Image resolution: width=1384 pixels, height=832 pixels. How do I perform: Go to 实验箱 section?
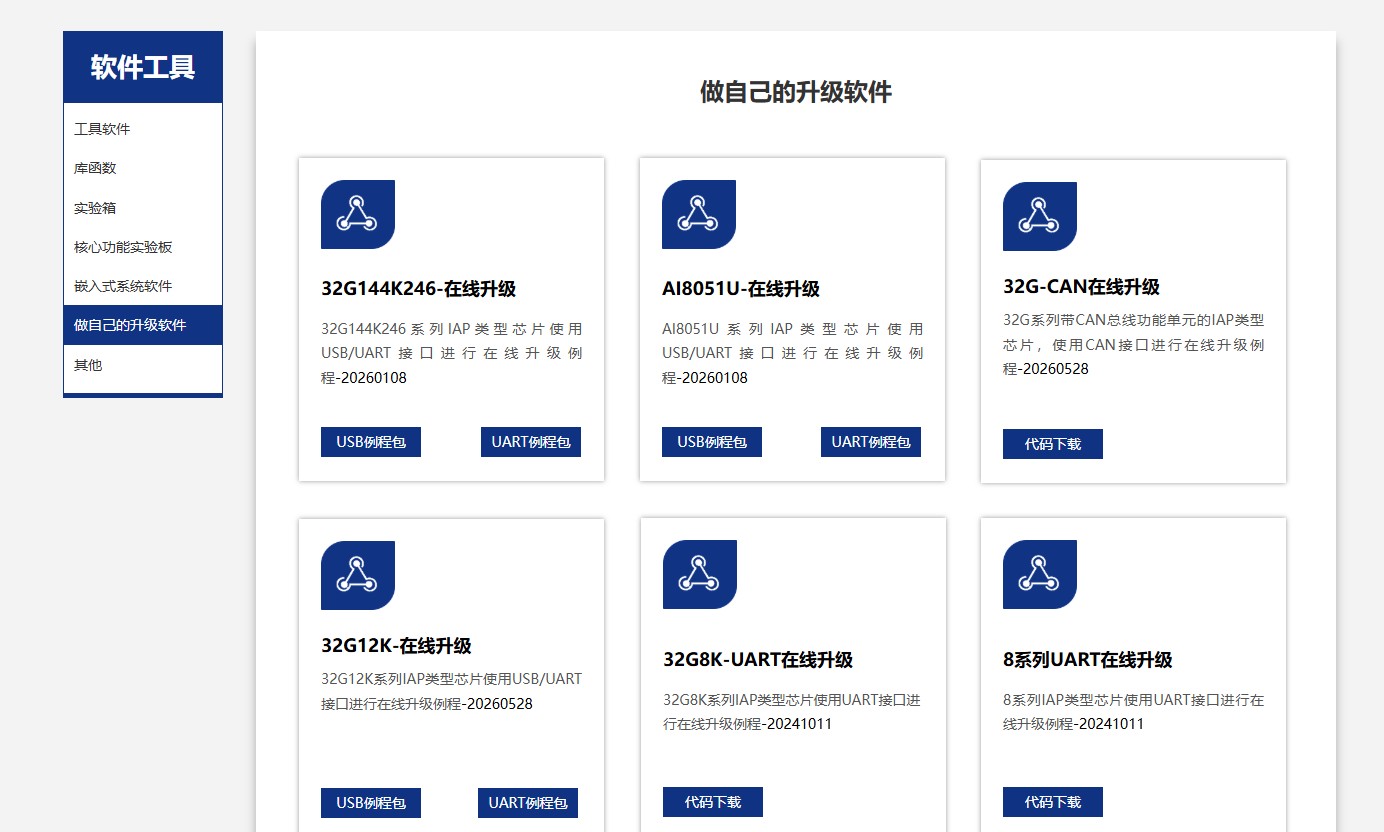(x=142, y=208)
